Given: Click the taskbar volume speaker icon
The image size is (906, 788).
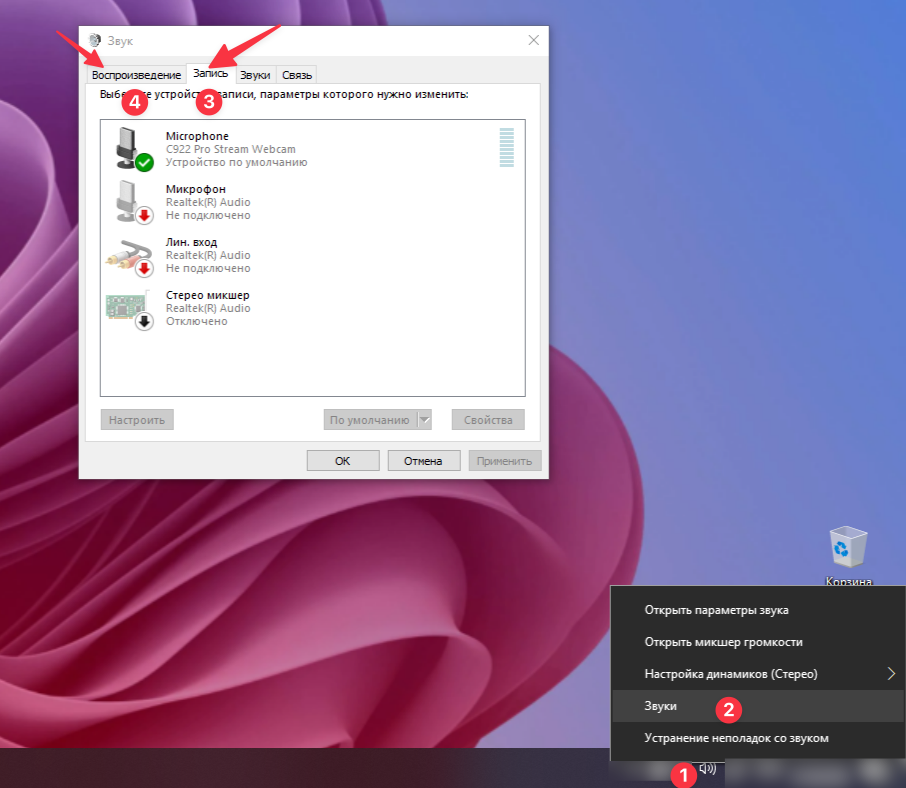Looking at the screenshot, I should (x=707, y=769).
